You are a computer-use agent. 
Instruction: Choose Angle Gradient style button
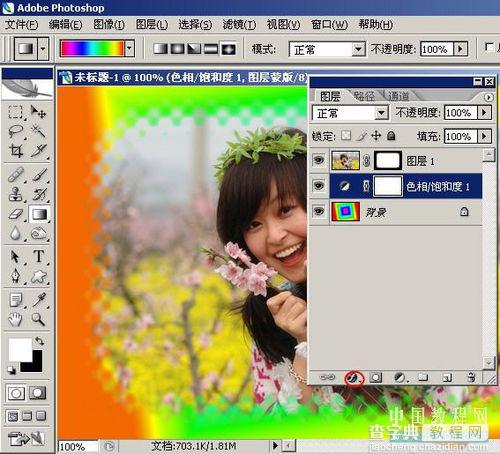194,49
